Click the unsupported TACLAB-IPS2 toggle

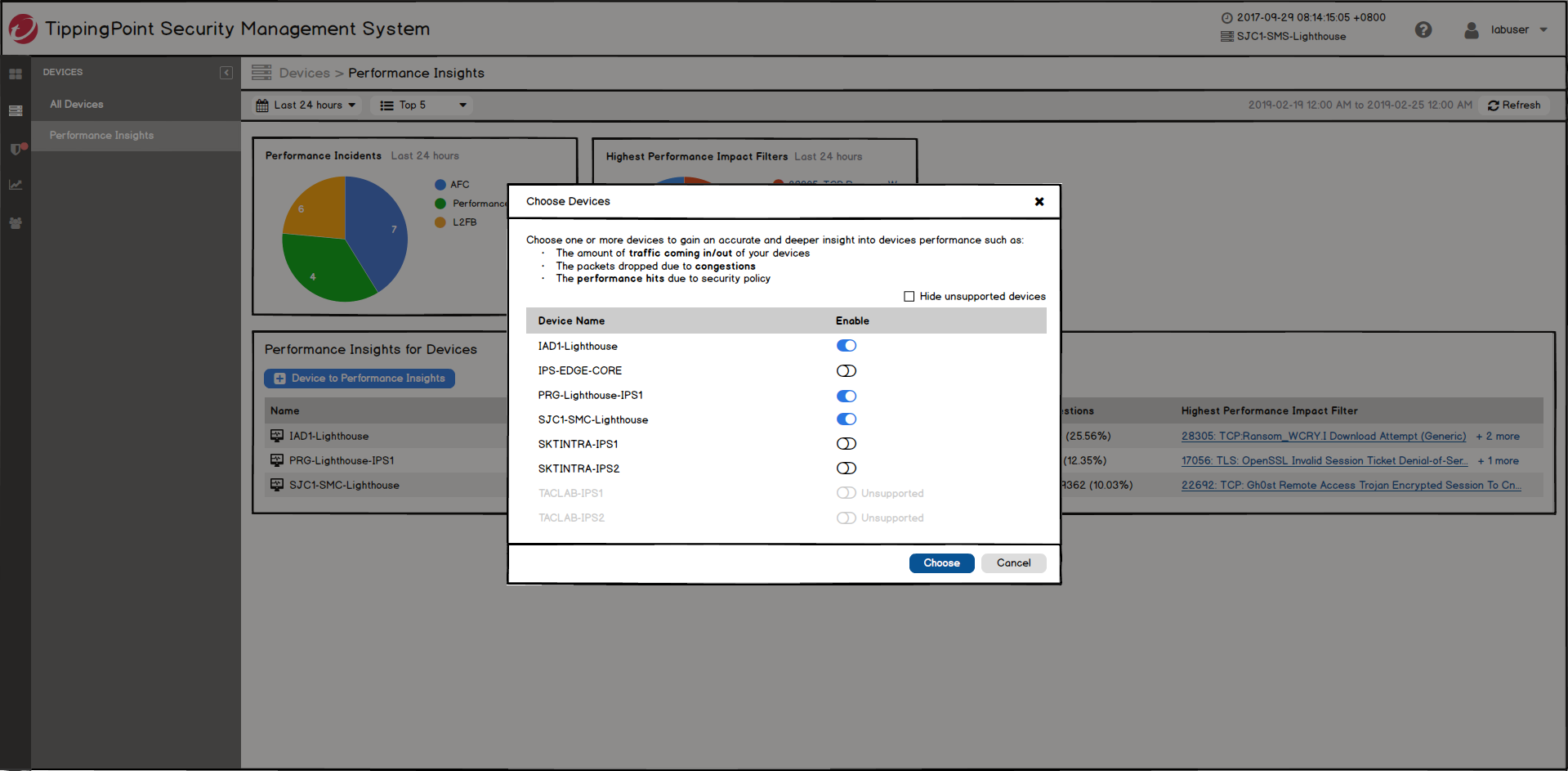(x=847, y=518)
